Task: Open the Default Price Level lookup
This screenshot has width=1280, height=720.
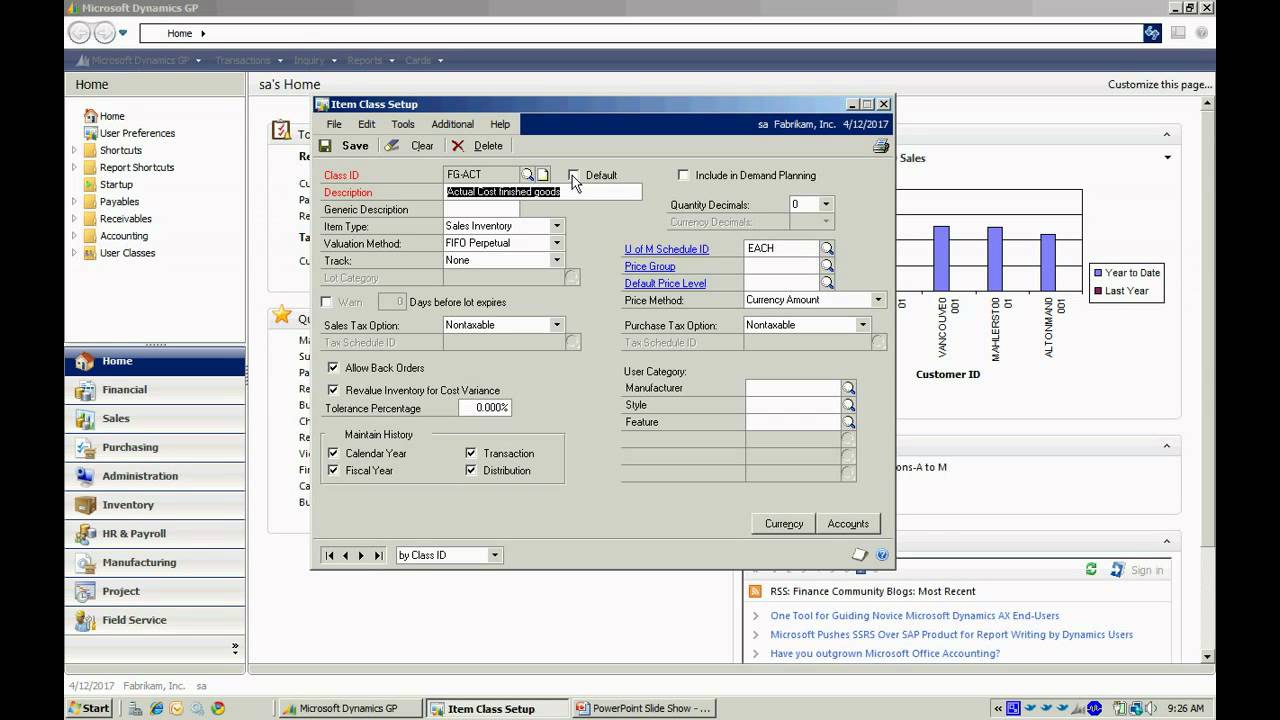Action: coord(827,283)
